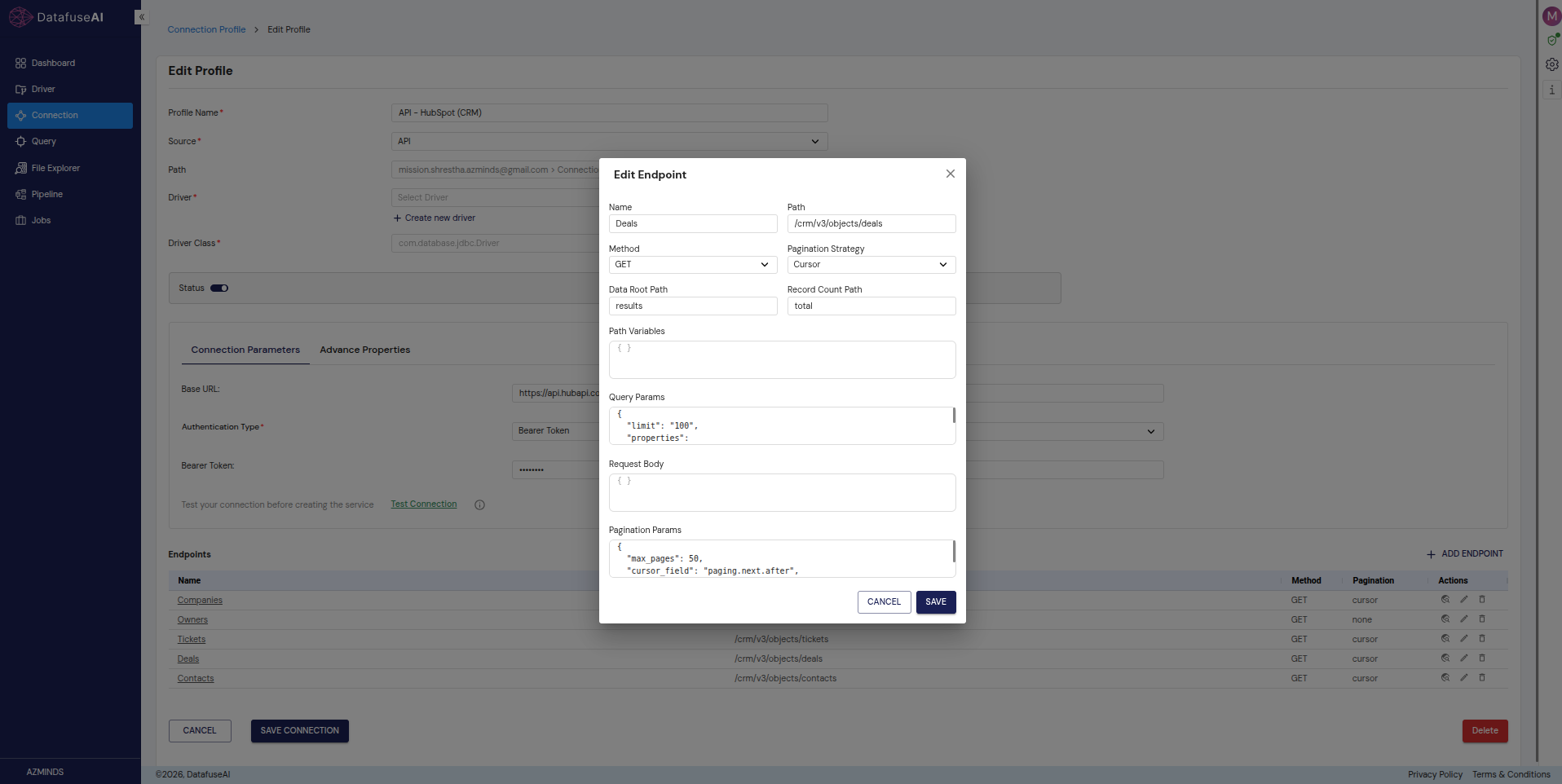Preview the Deals endpoint via its search icon
The width and height of the screenshot is (1562, 784).
click(1445, 658)
